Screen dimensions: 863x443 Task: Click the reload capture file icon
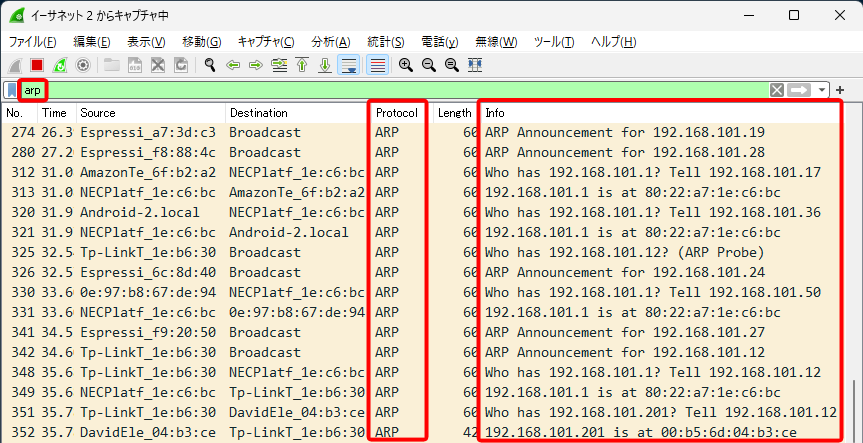pos(181,65)
